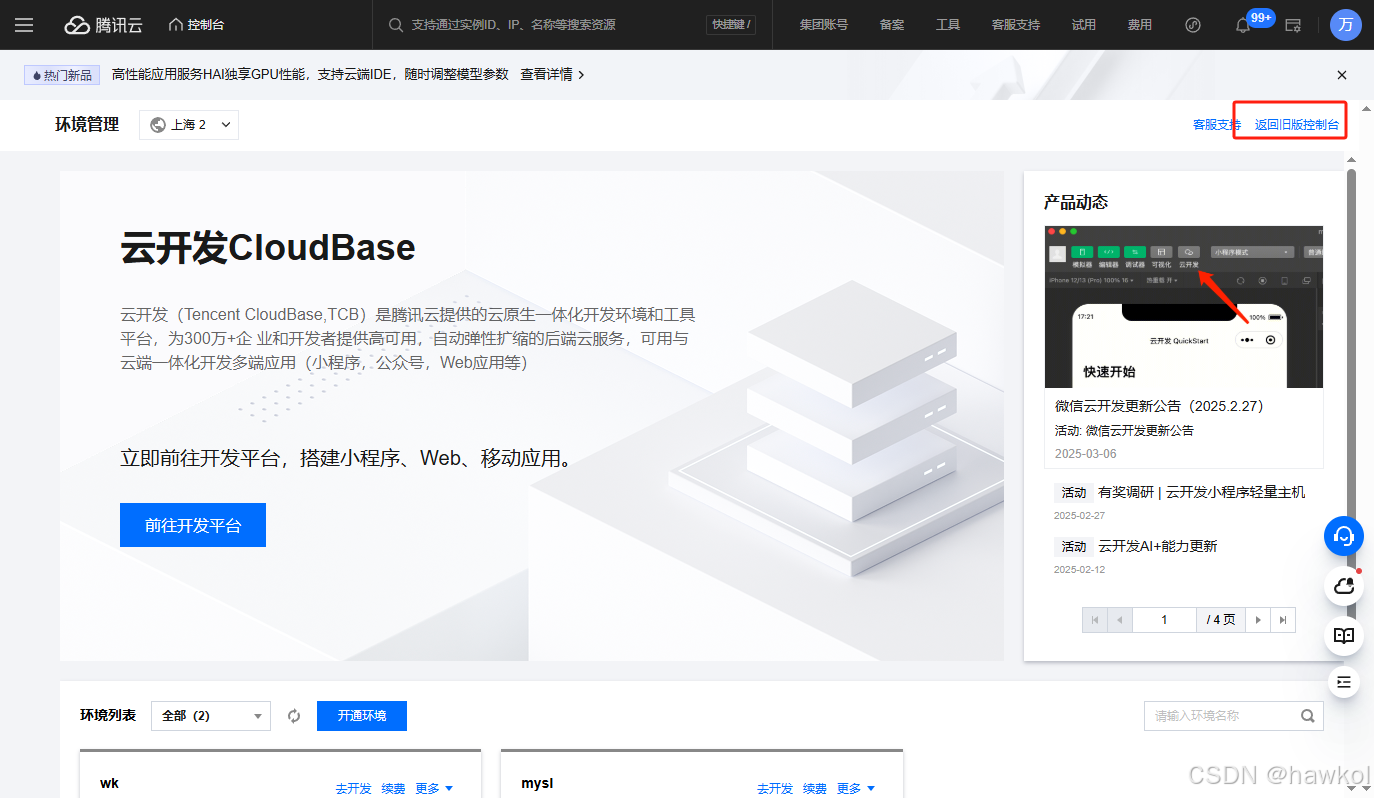
Task: Refresh the environment list
Action: pyautogui.click(x=294, y=716)
